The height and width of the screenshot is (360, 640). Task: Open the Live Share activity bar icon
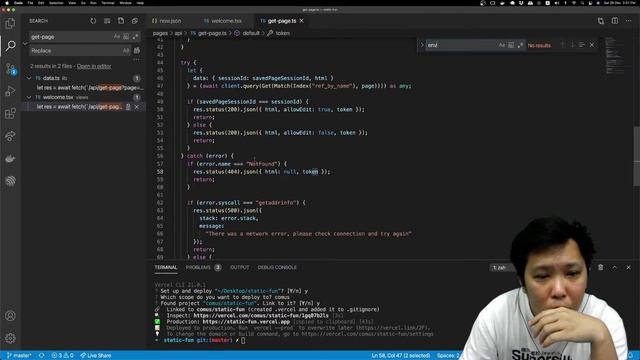[x=10, y=136]
